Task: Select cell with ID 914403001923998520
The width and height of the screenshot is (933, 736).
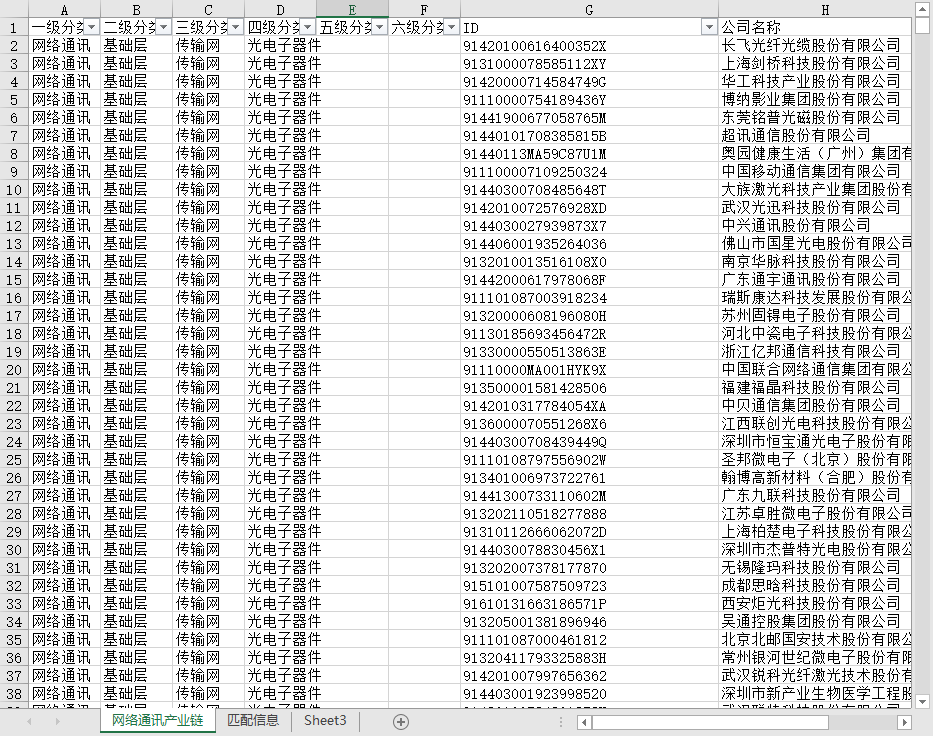Action: pos(589,694)
